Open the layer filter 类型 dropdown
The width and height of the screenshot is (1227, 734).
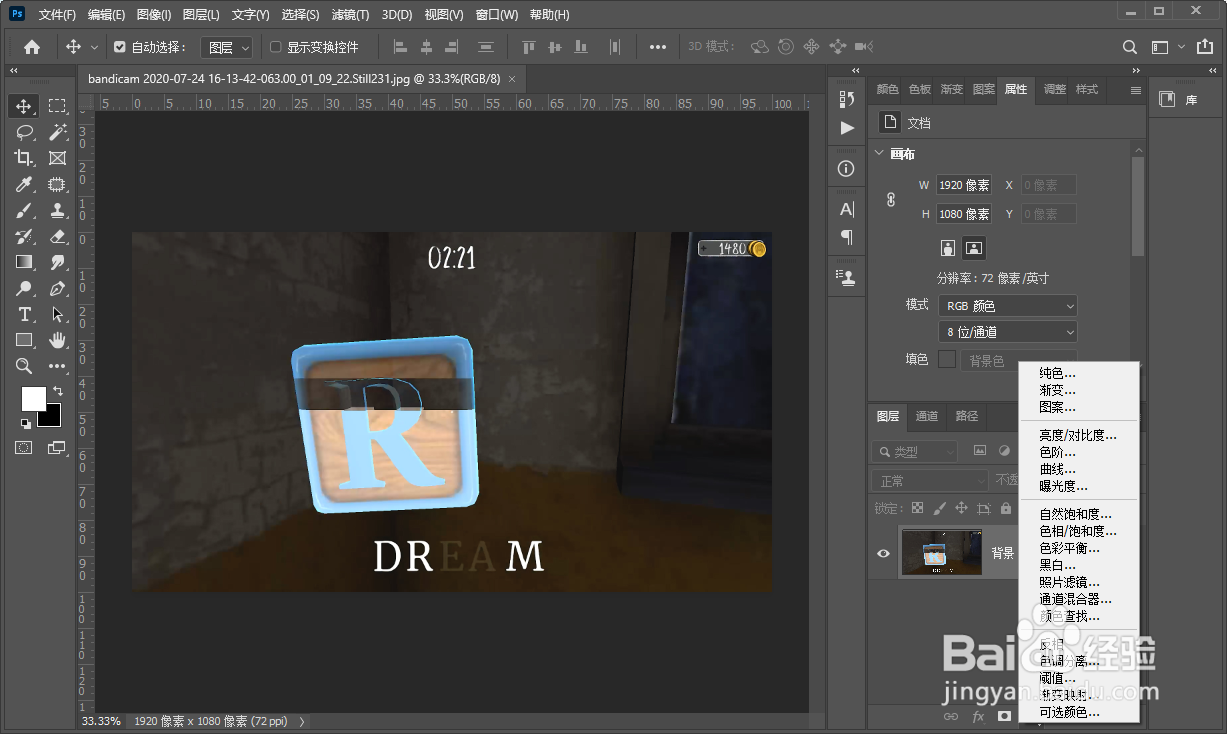coord(914,452)
